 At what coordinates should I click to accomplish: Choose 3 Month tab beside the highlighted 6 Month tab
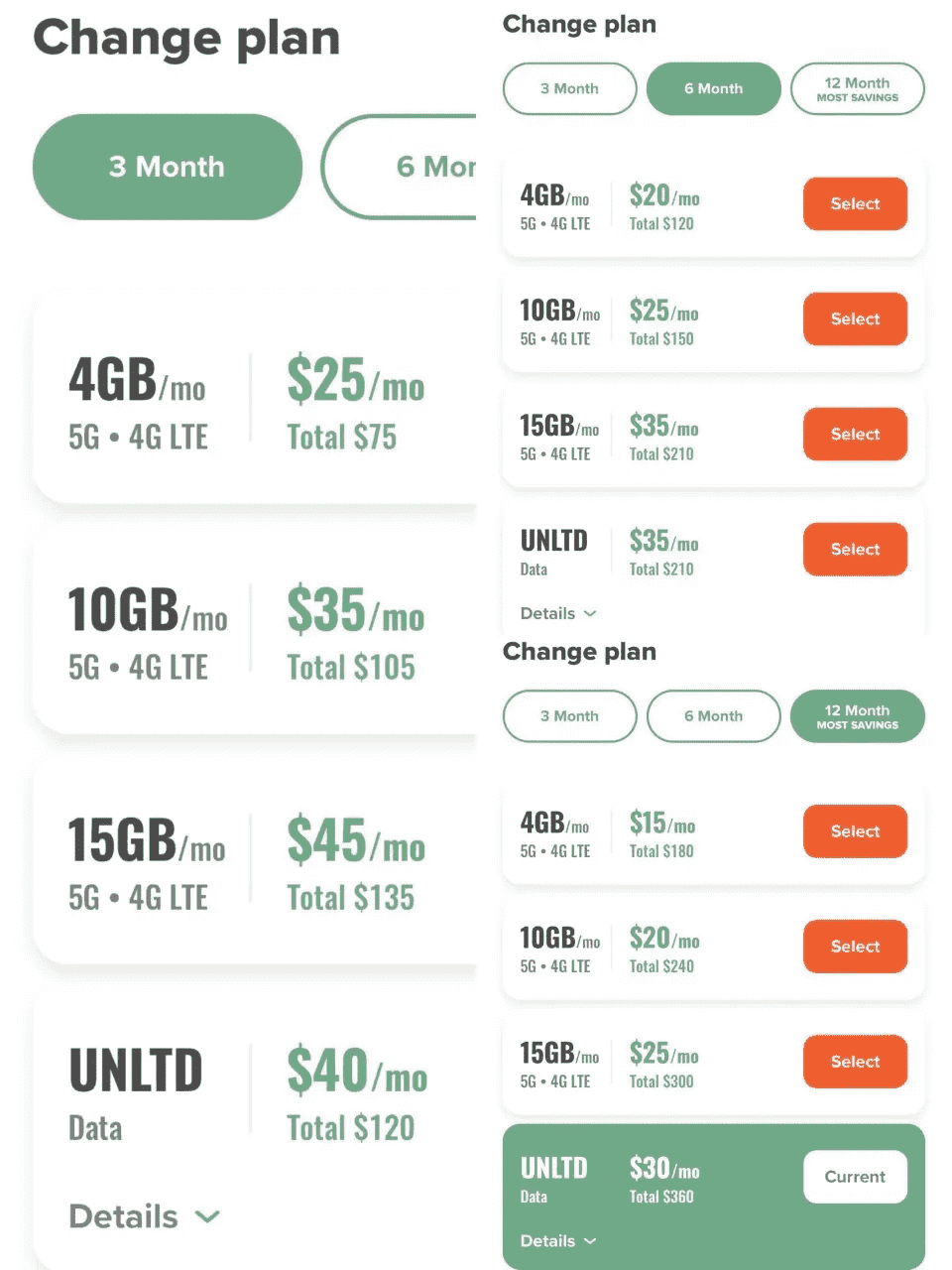569,88
